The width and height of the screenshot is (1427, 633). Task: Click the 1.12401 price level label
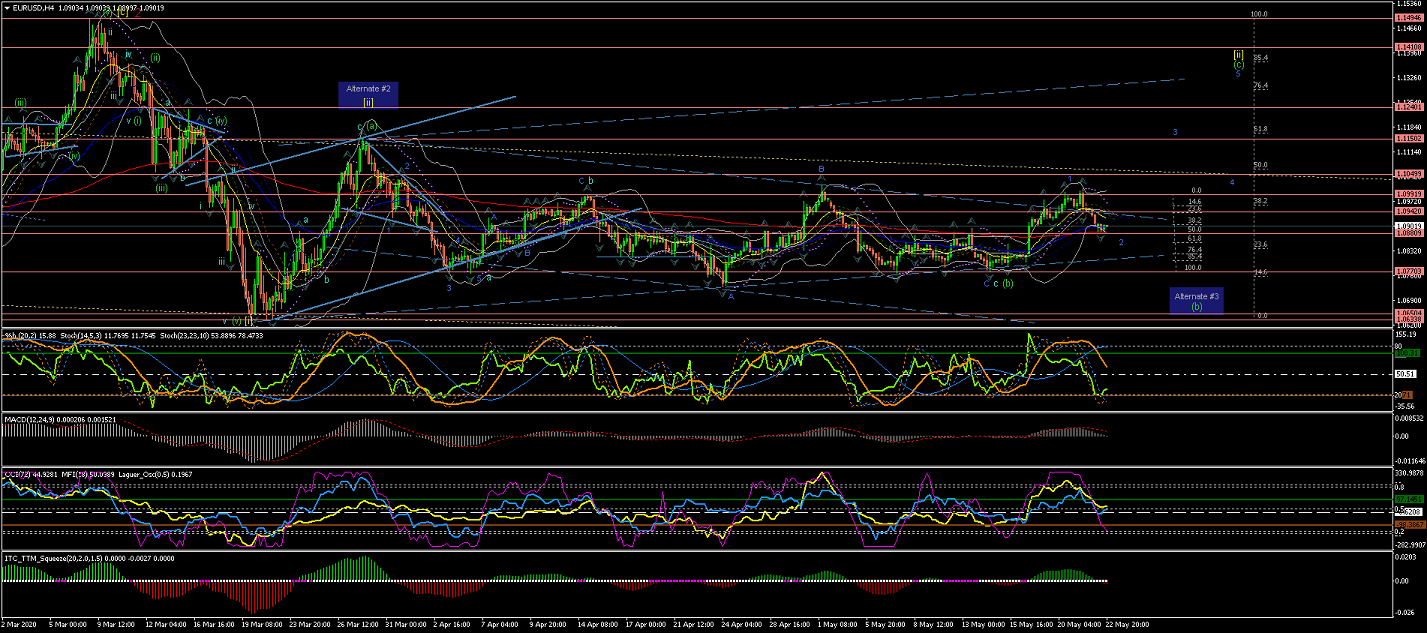(x=1411, y=107)
